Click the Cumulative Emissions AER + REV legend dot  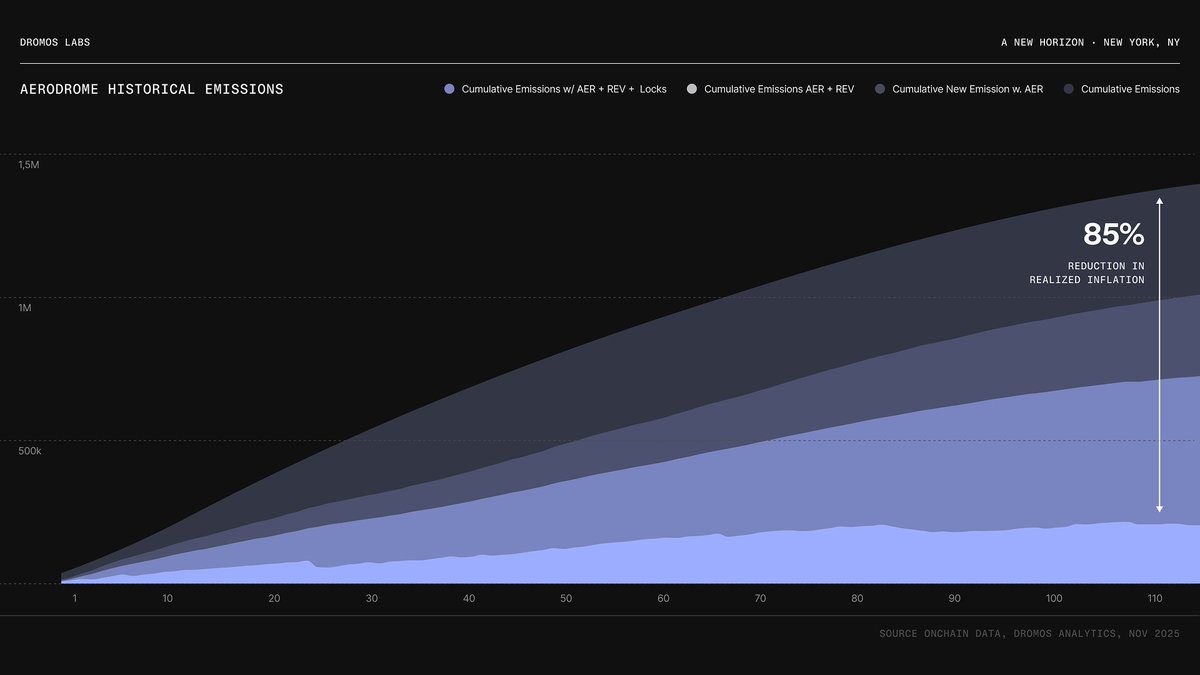point(691,89)
